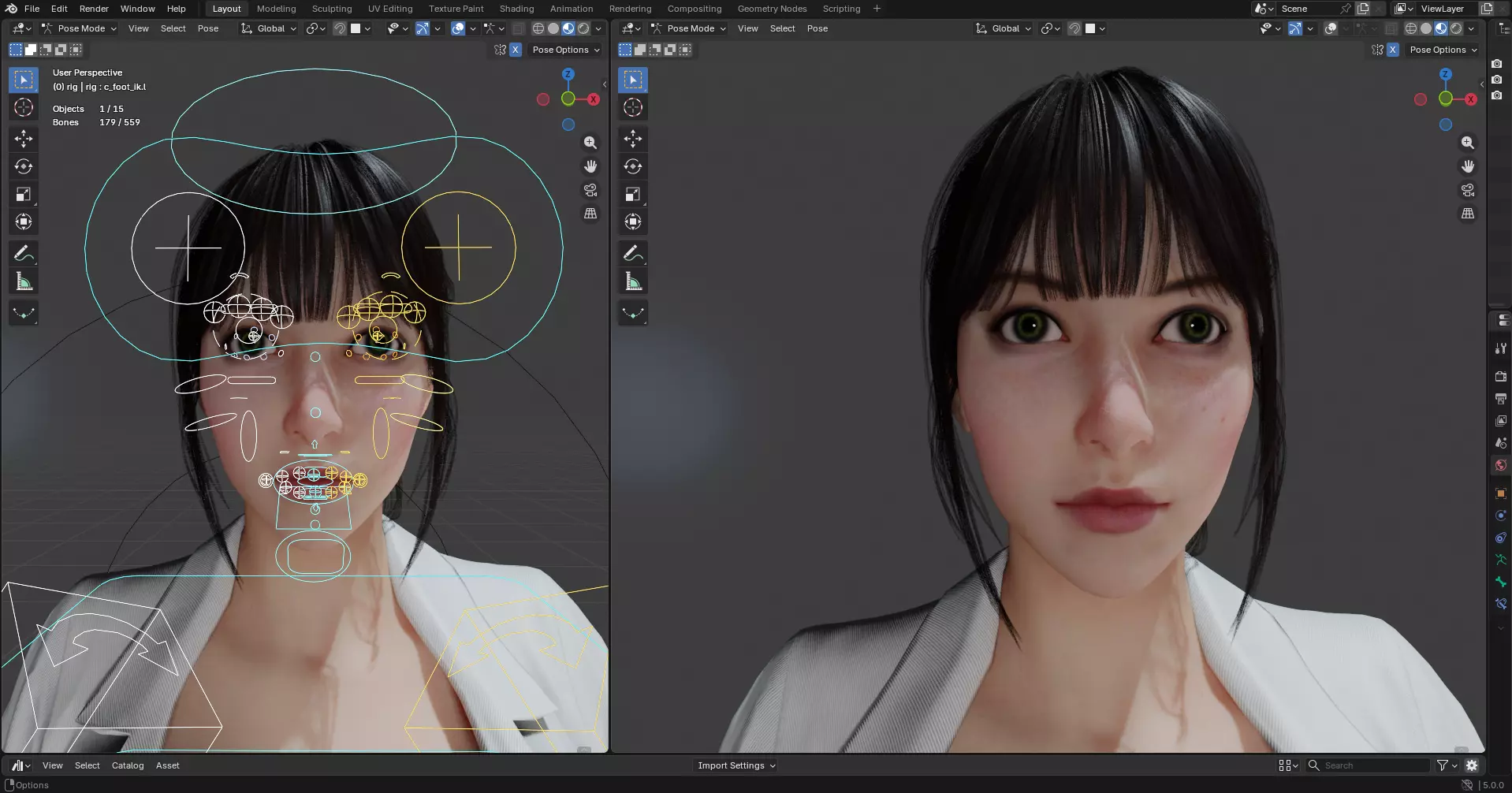Screen dimensions: 1512x793
Task: Open editor type dropdown in left viewport
Action: point(20,28)
